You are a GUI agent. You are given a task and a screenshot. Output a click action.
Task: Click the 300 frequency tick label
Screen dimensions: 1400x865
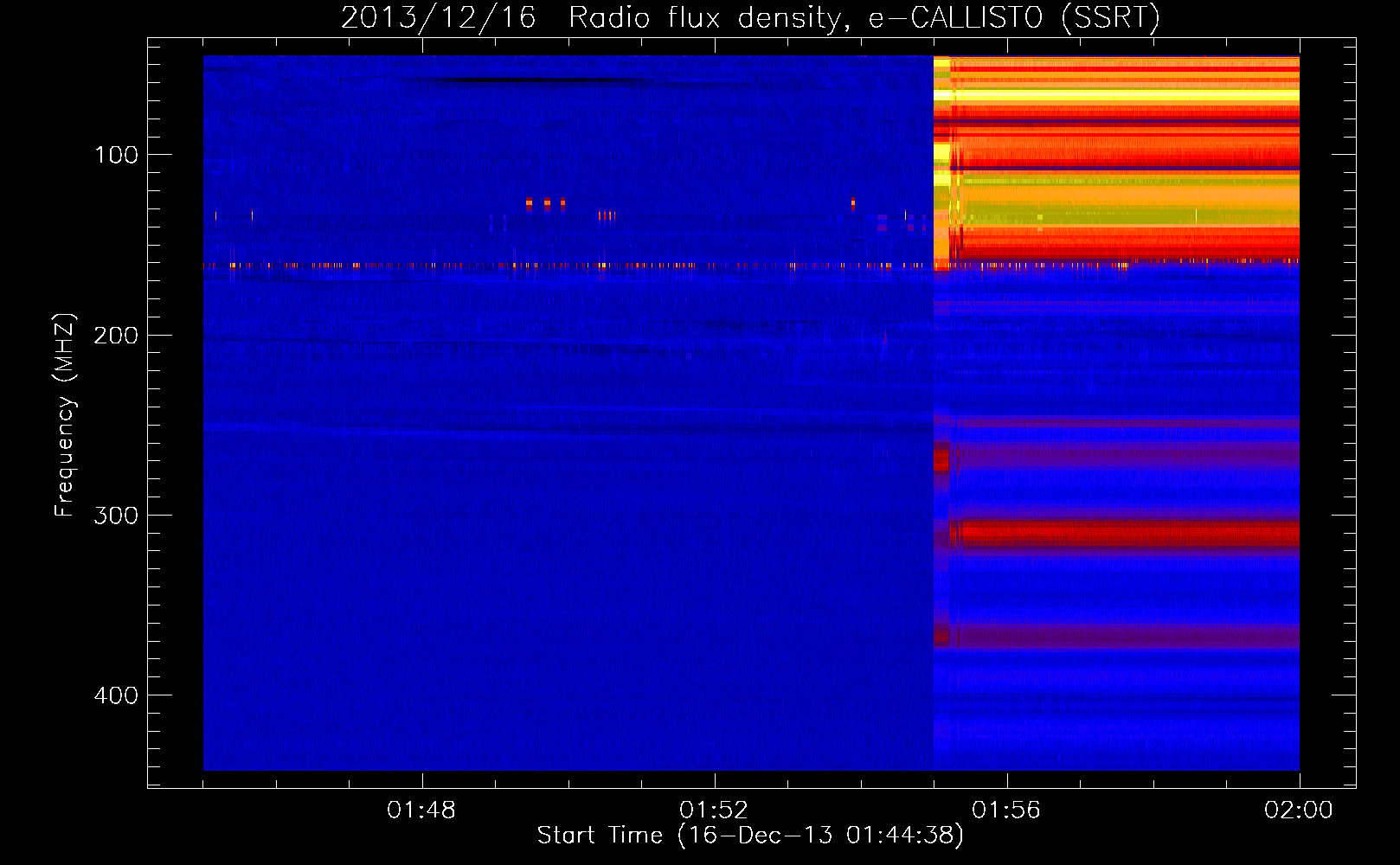click(116, 516)
